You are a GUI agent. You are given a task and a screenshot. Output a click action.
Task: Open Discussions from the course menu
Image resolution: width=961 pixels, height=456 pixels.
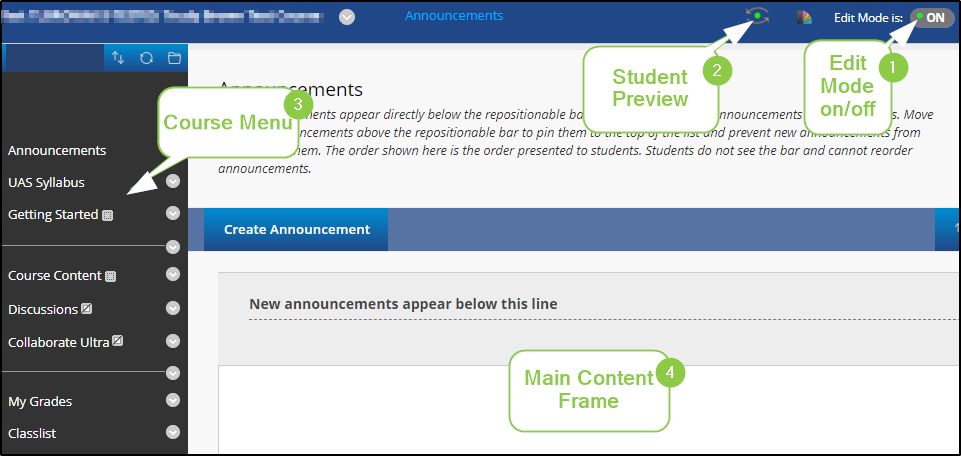(x=43, y=310)
